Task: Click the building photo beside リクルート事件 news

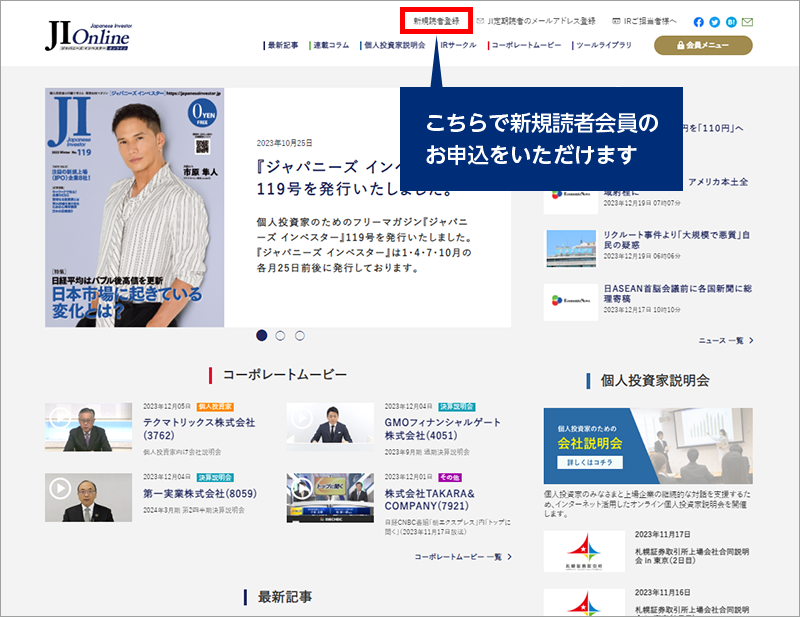Action: (x=571, y=249)
